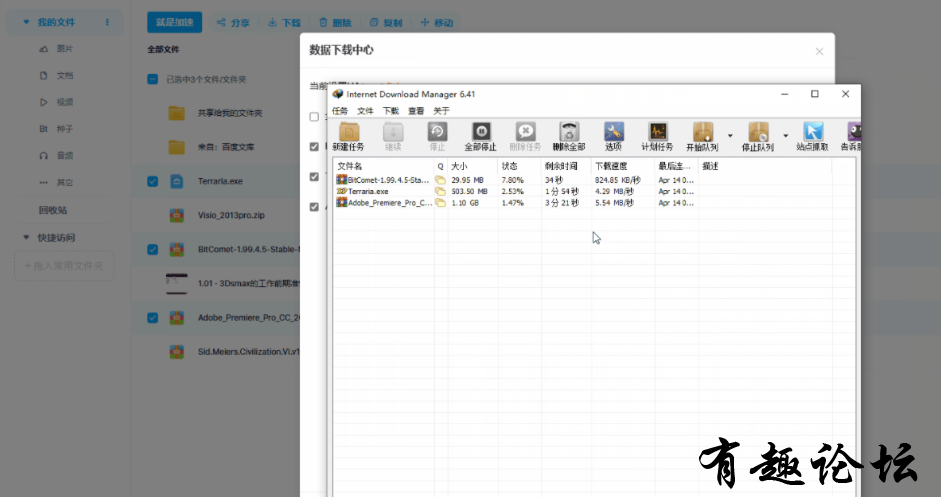Click the 1.10 GB size cell
The height and width of the screenshot is (497, 941).
coord(465,203)
